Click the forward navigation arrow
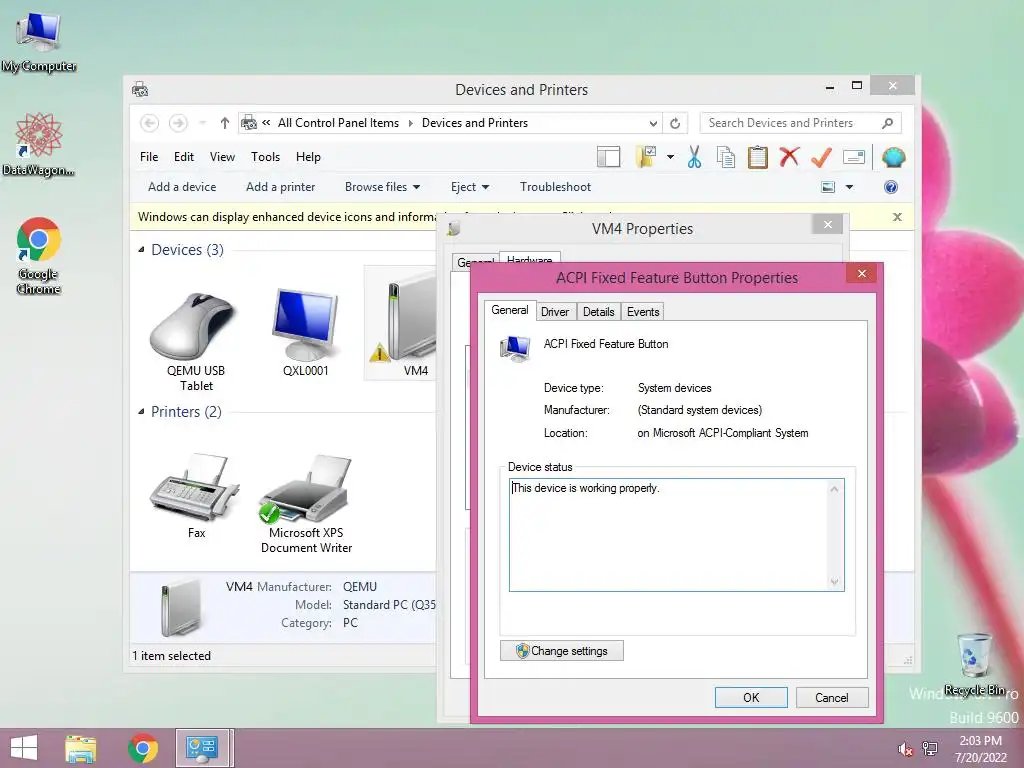 coord(178,123)
